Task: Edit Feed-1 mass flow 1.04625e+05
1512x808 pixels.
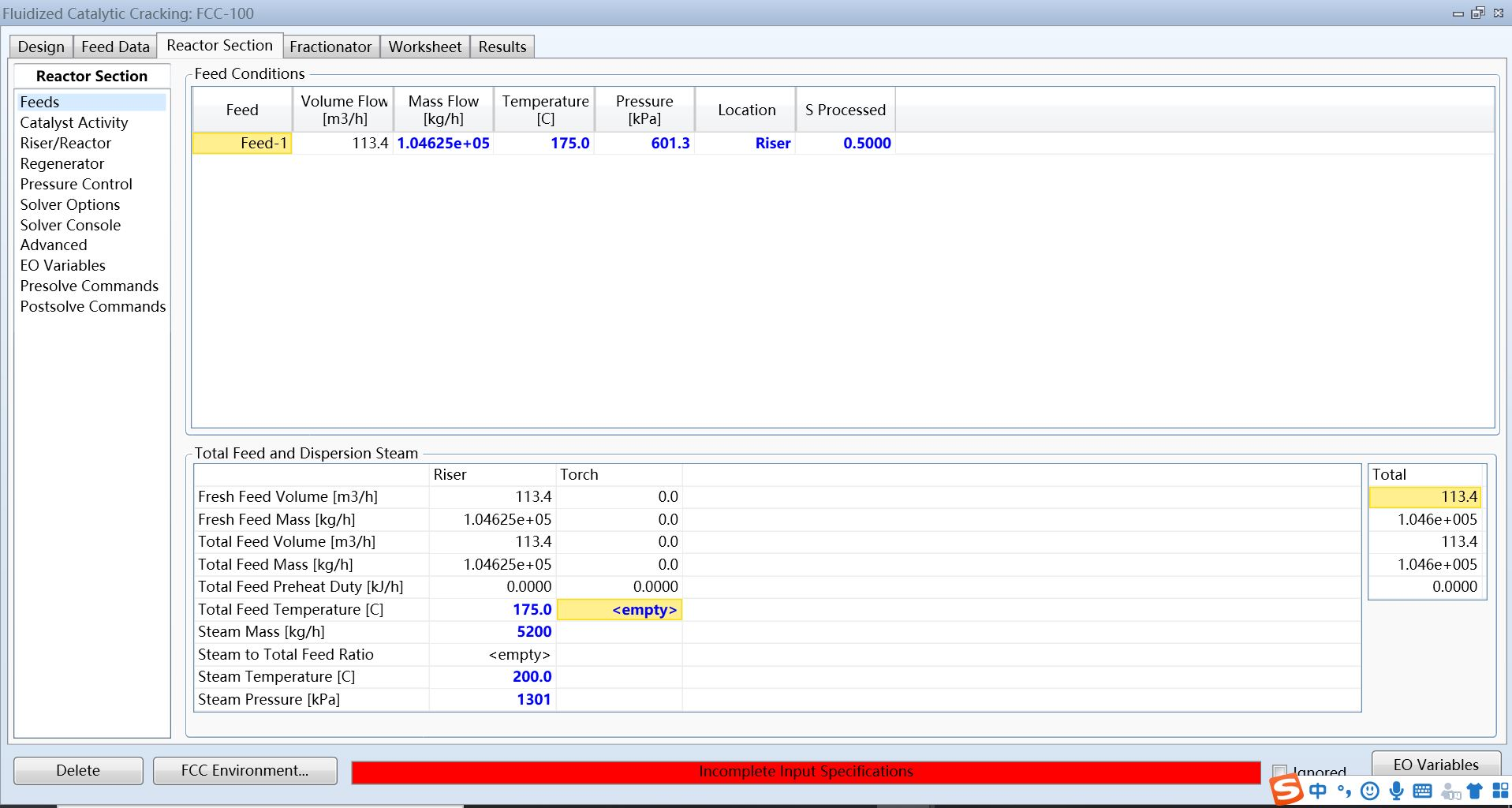Action: tap(443, 143)
